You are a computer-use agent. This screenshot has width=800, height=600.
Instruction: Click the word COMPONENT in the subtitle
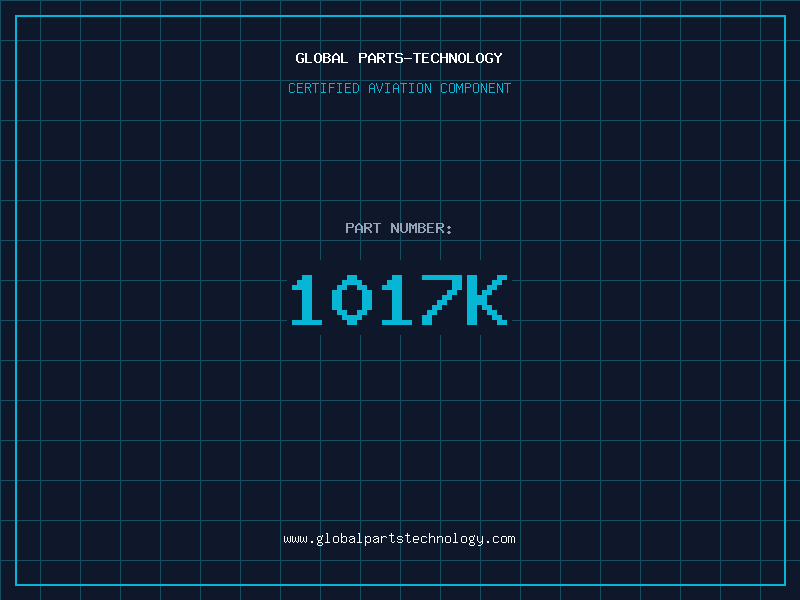[x=476, y=88]
